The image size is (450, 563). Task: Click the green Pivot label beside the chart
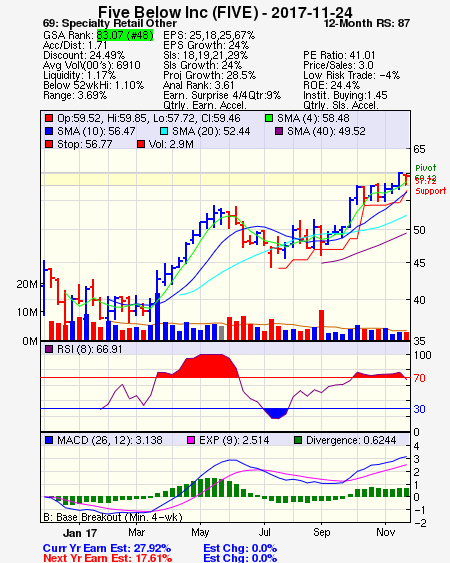click(426, 168)
